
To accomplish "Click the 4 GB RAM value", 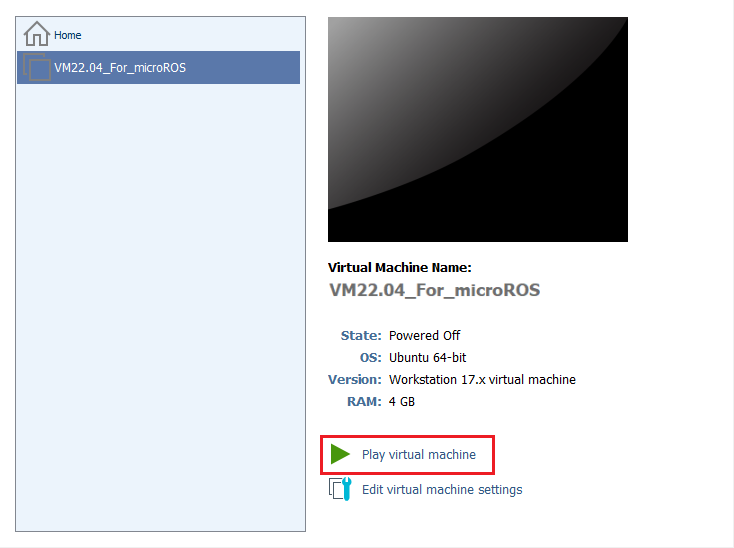I will click(x=402, y=402).
